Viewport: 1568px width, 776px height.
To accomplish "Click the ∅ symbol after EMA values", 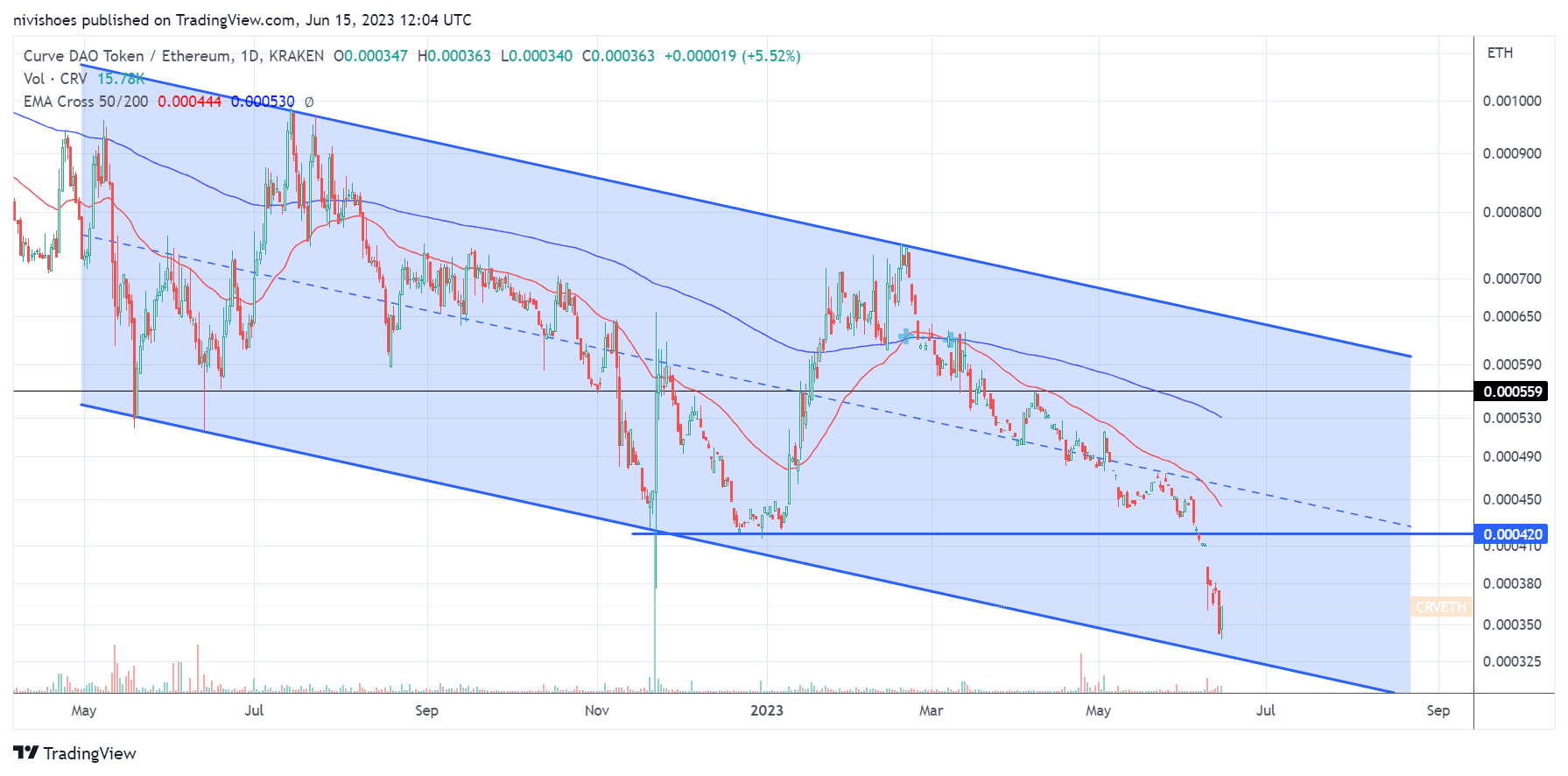I will click(x=309, y=102).
